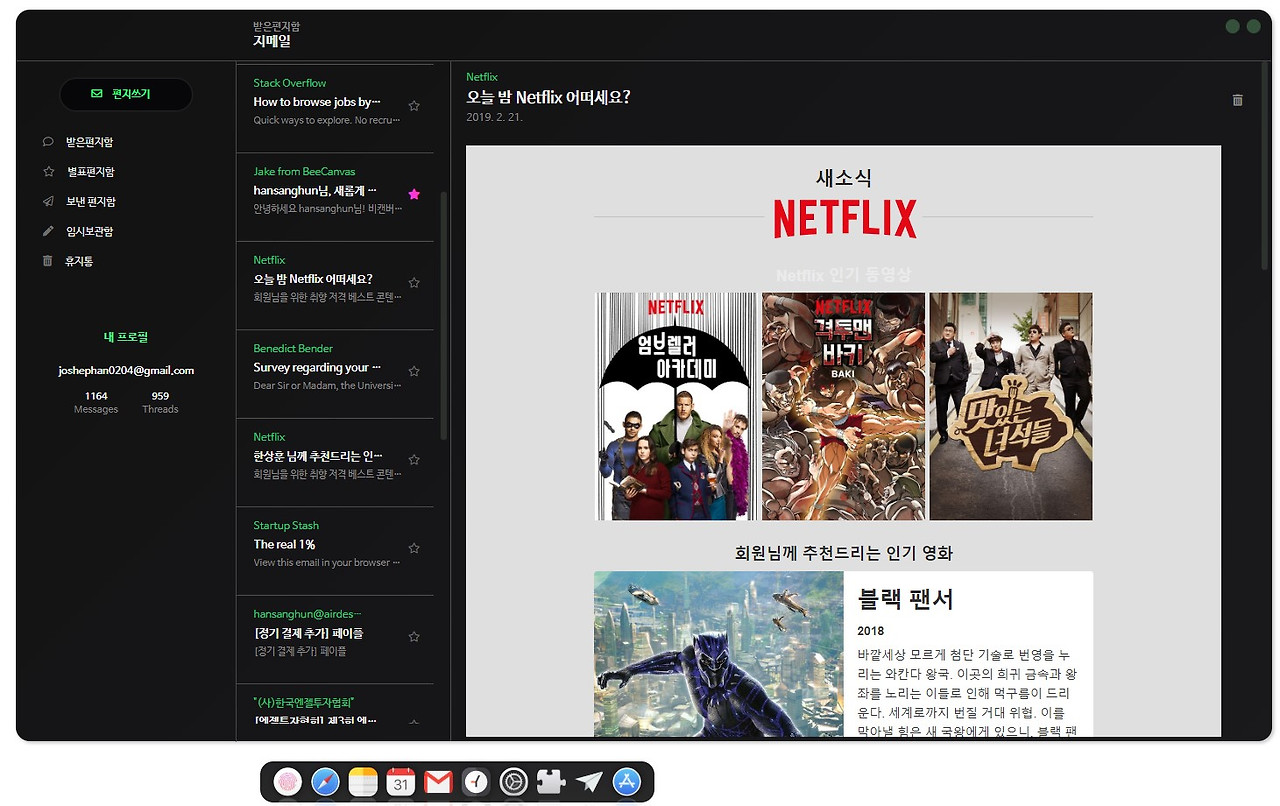Open the fingerprint app in the dock
Screen dimensions: 1280x806
point(288,782)
